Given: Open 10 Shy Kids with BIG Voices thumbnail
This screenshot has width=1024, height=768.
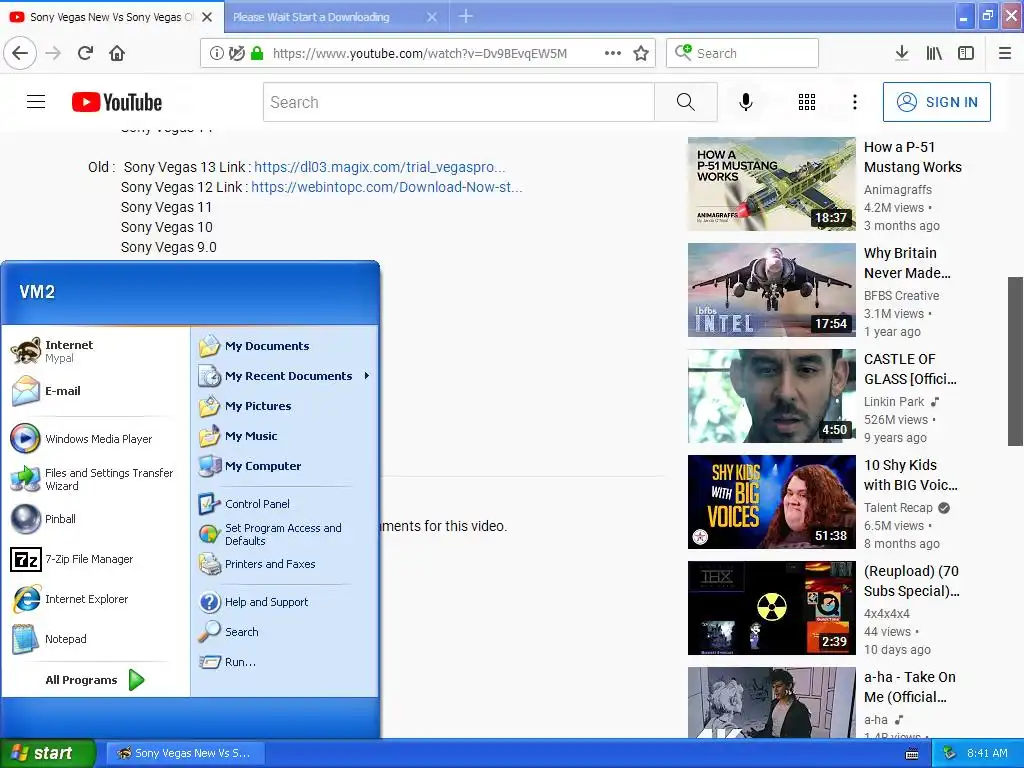Looking at the screenshot, I should coord(771,502).
